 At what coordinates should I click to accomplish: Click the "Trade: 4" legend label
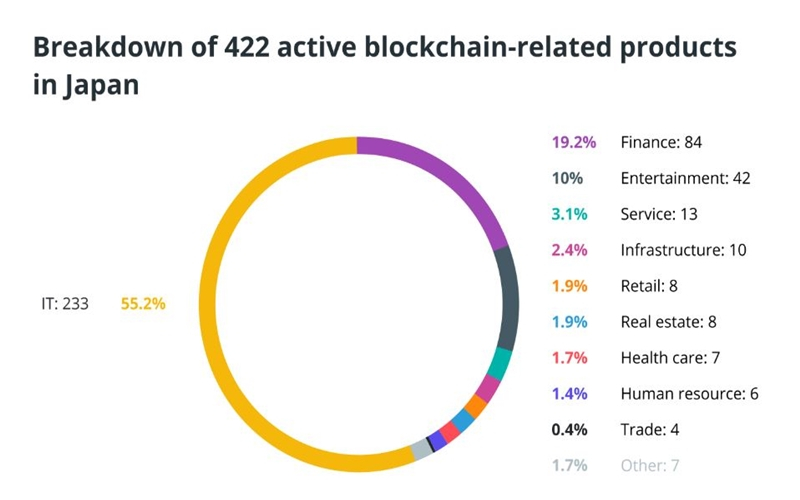pos(649,430)
